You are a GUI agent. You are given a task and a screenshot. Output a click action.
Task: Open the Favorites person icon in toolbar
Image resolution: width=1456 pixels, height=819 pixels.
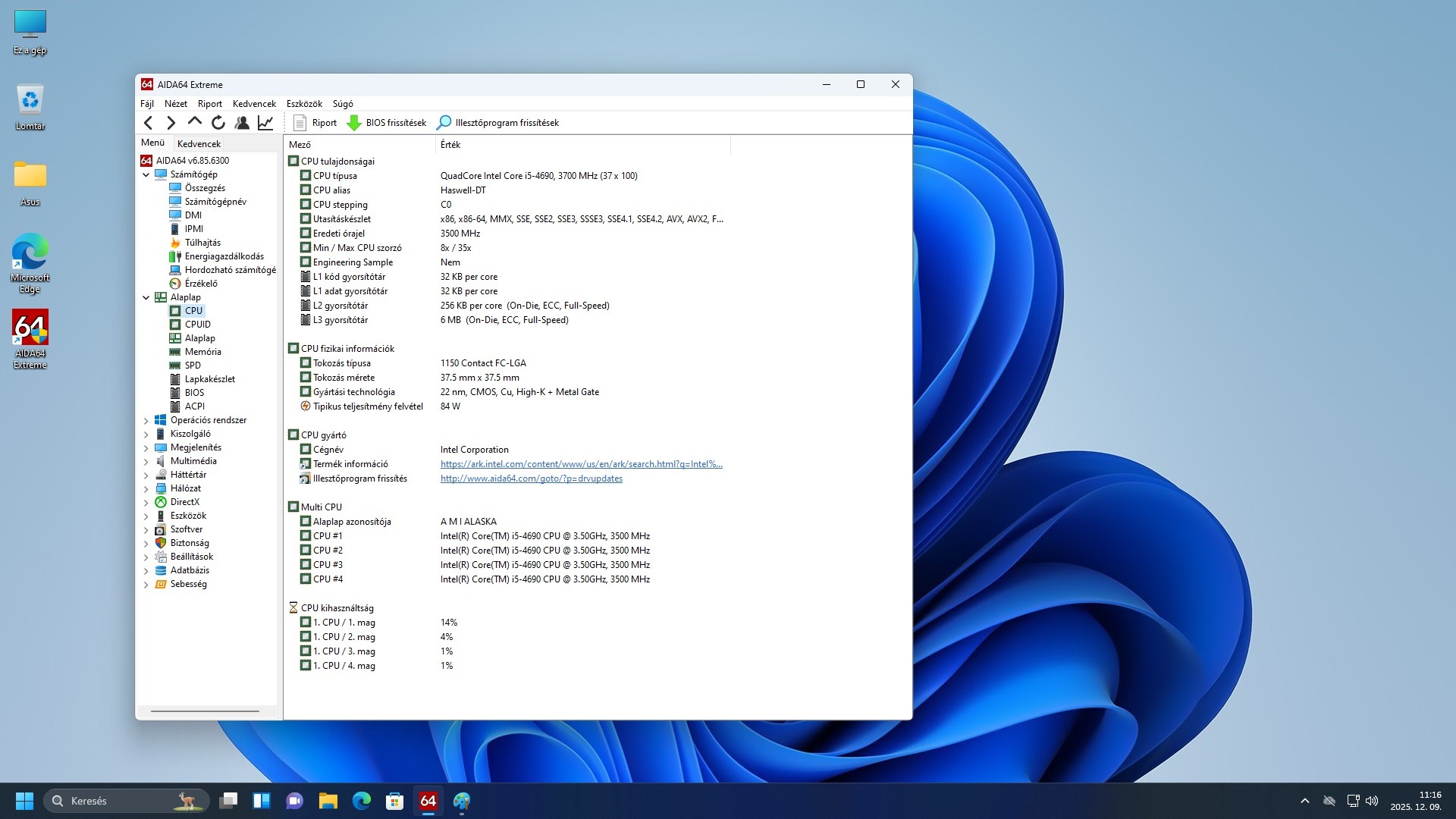click(242, 123)
